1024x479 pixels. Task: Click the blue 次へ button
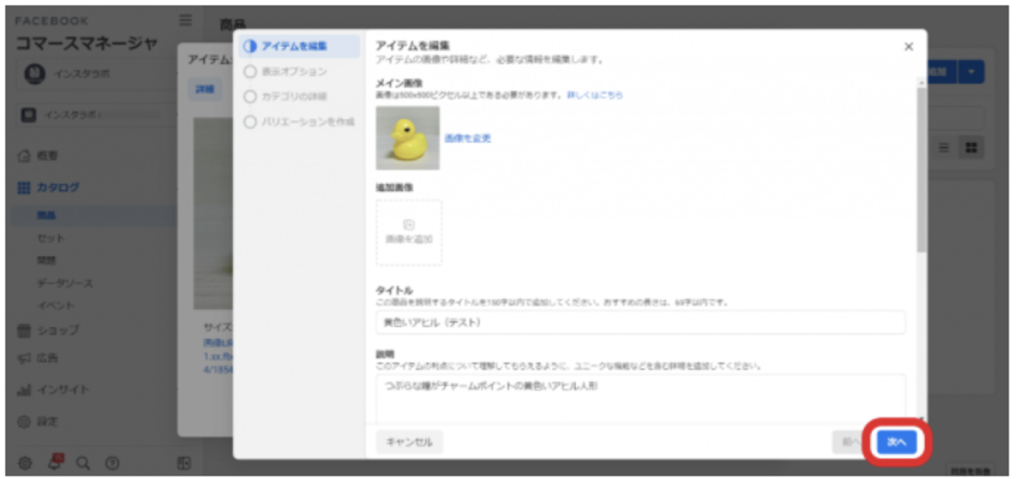896,441
